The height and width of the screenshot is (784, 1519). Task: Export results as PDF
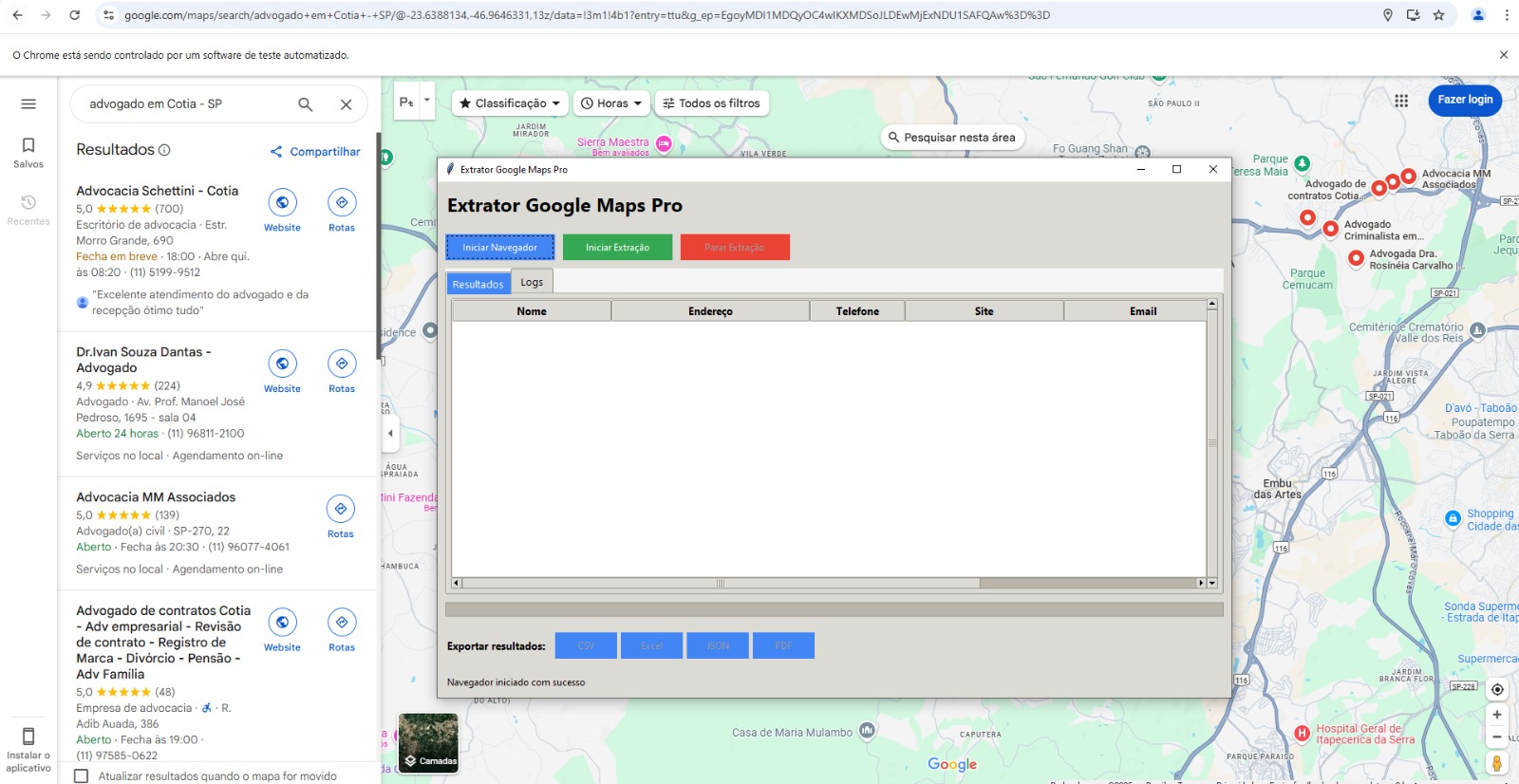click(x=783, y=645)
